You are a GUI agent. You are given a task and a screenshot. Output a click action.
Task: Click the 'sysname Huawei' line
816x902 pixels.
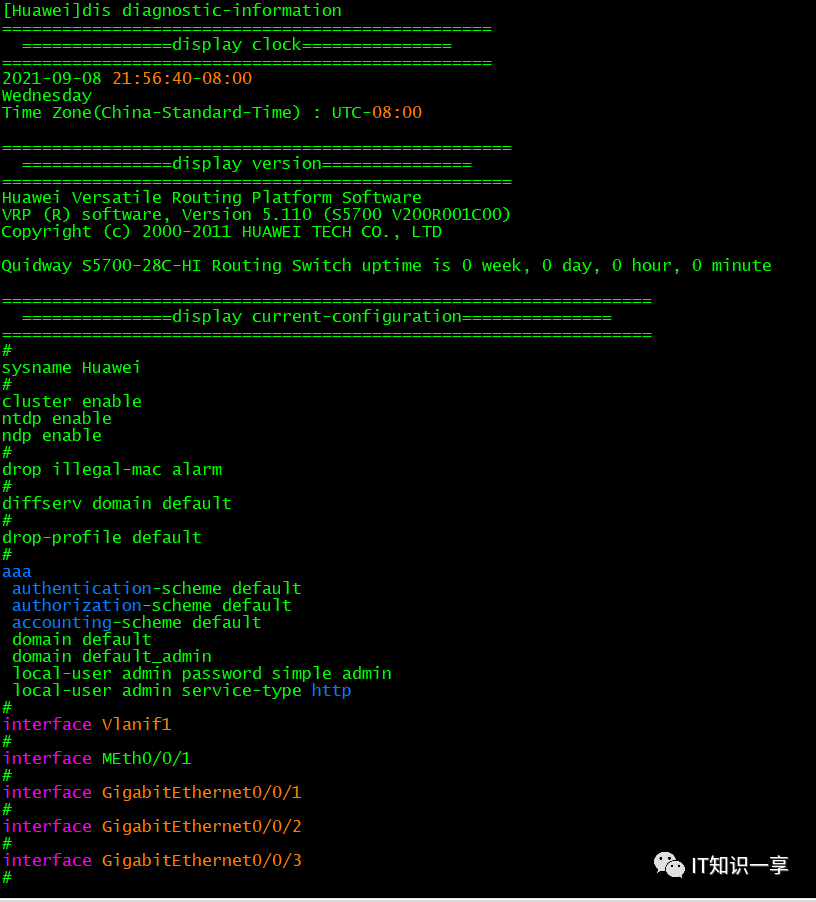pos(71,368)
